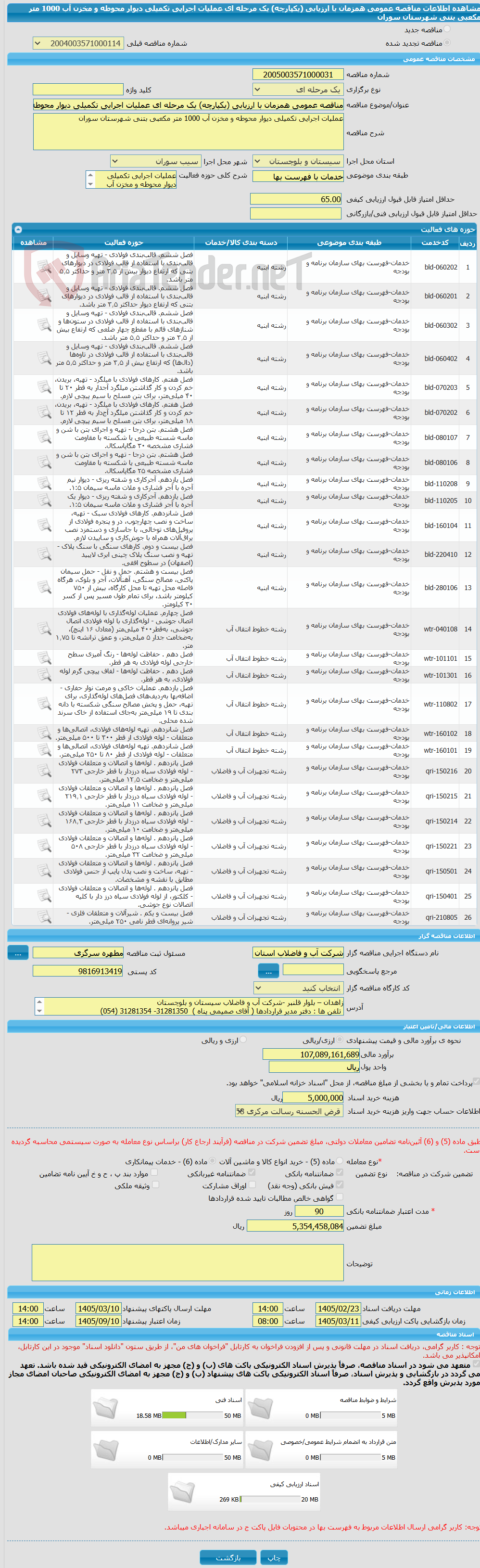Click the حوزه فعالیت column header
The height and width of the screenshot is (1568, 480).
point(124,242)
